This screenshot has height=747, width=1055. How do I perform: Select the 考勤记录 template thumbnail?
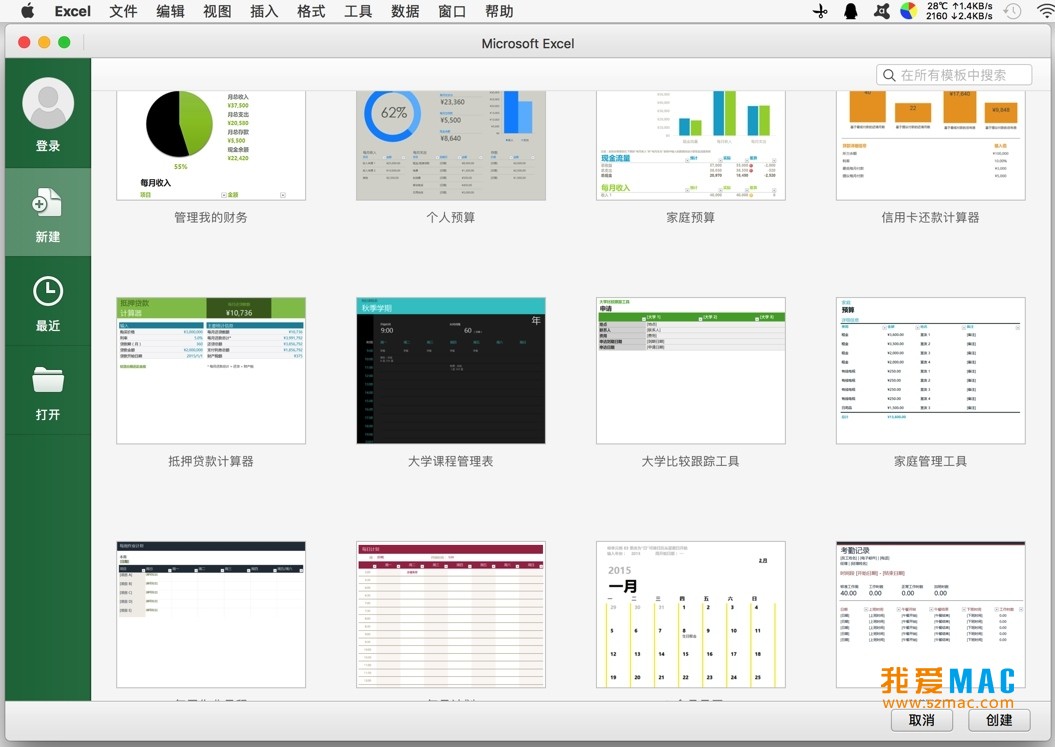point(931,614)
